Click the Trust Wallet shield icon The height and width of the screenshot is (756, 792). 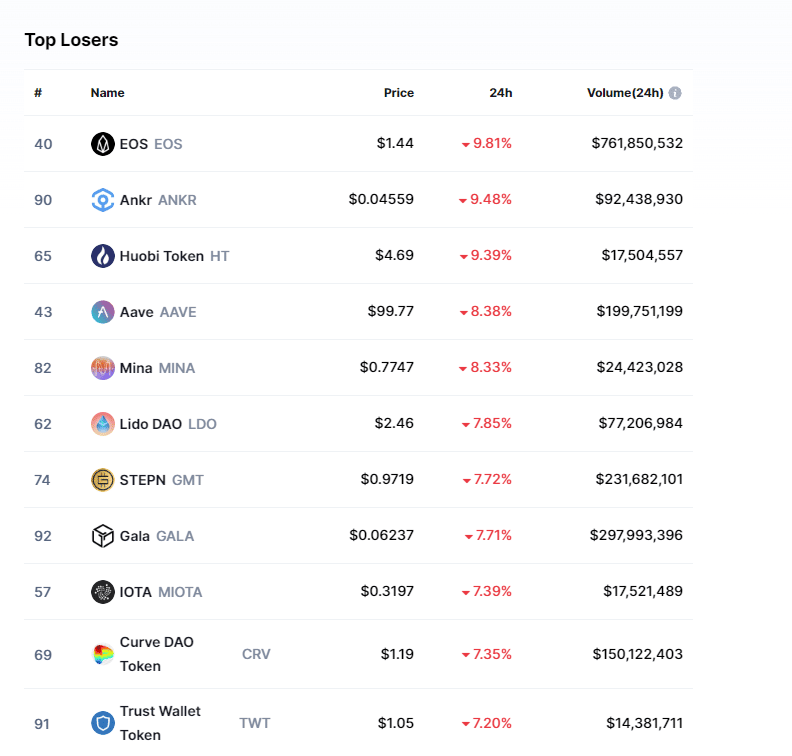pos(103,723)
